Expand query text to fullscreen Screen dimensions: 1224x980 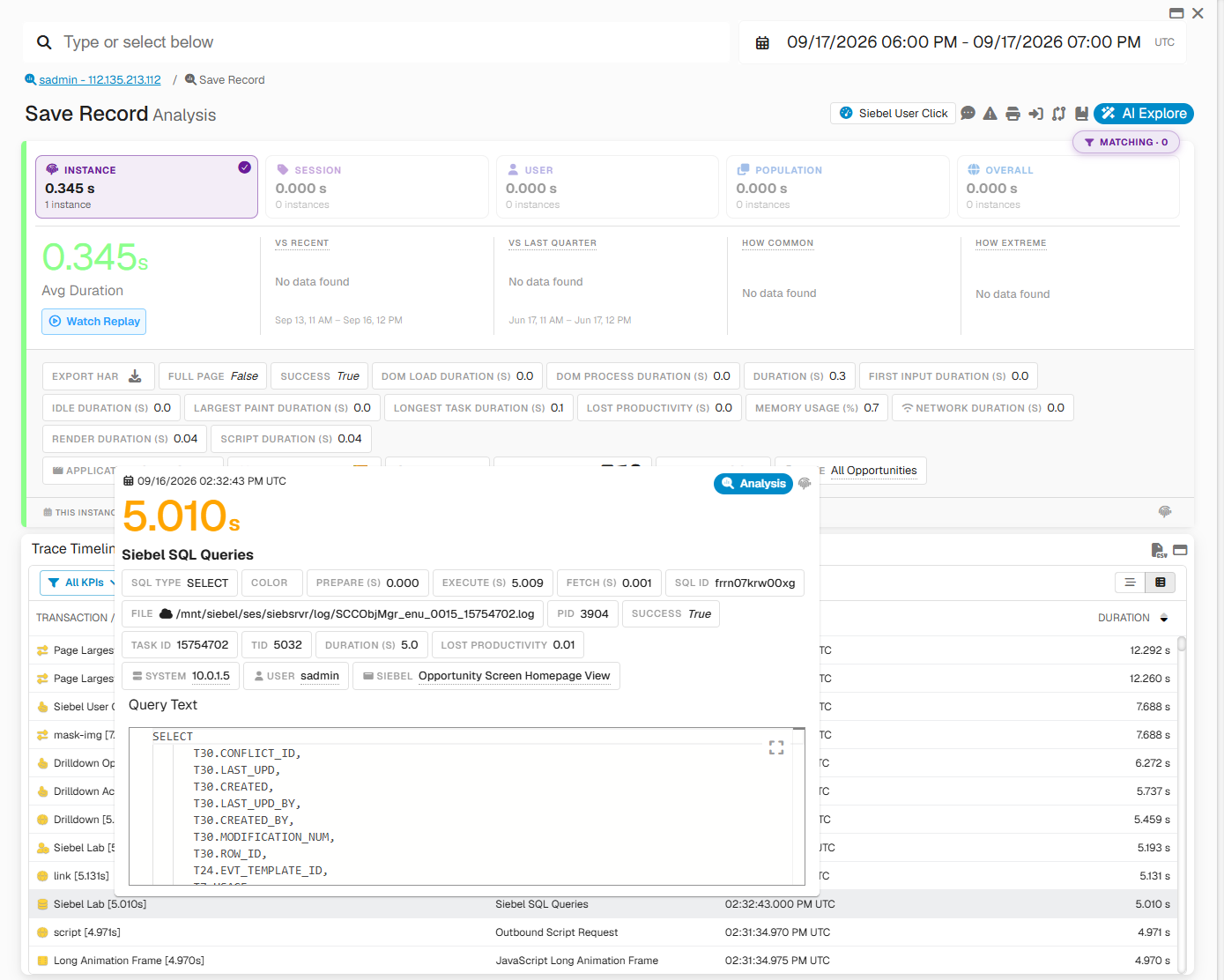coord(776,747)
